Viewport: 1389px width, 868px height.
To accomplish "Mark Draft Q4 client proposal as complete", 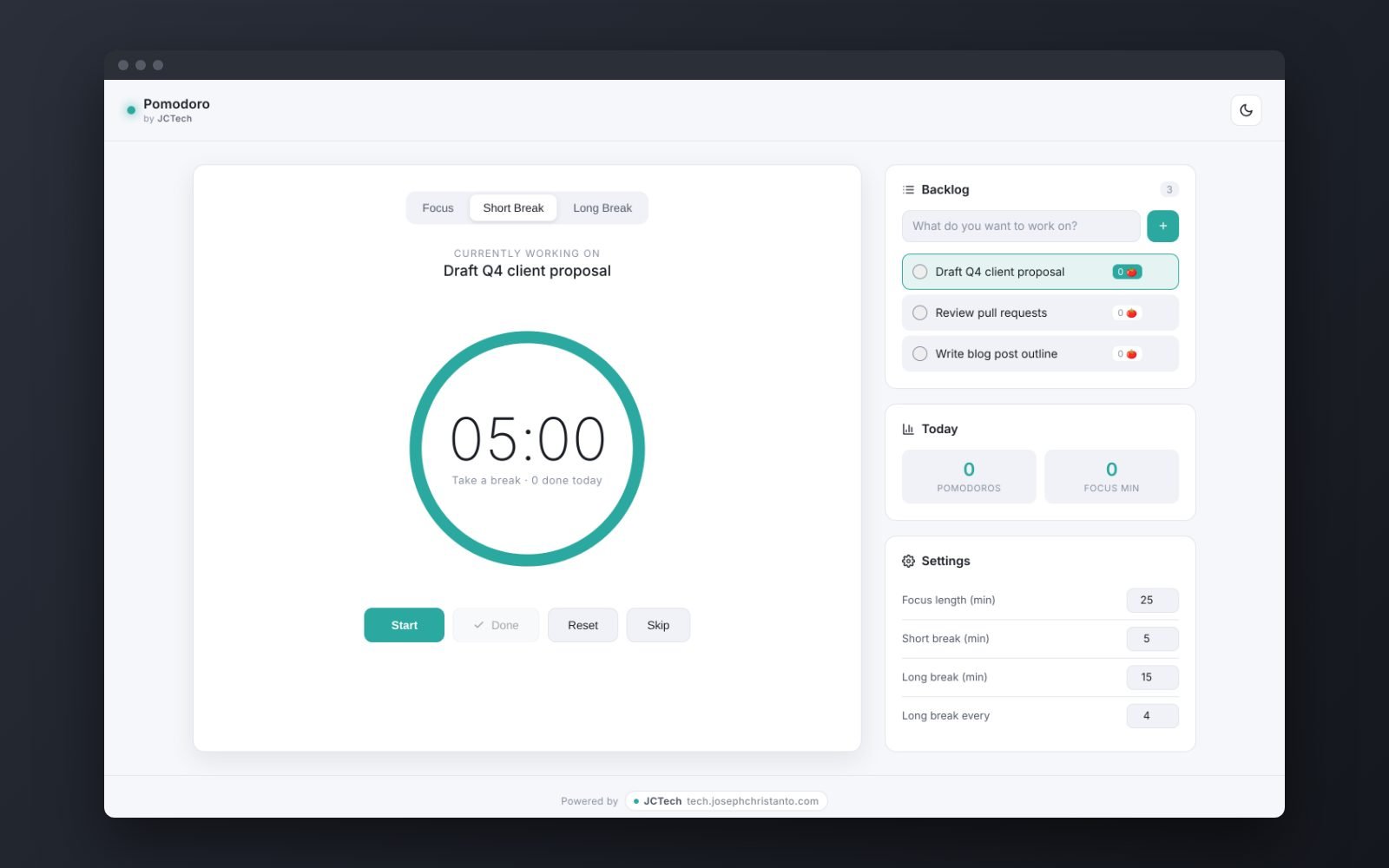I will (x=920, y=272).
